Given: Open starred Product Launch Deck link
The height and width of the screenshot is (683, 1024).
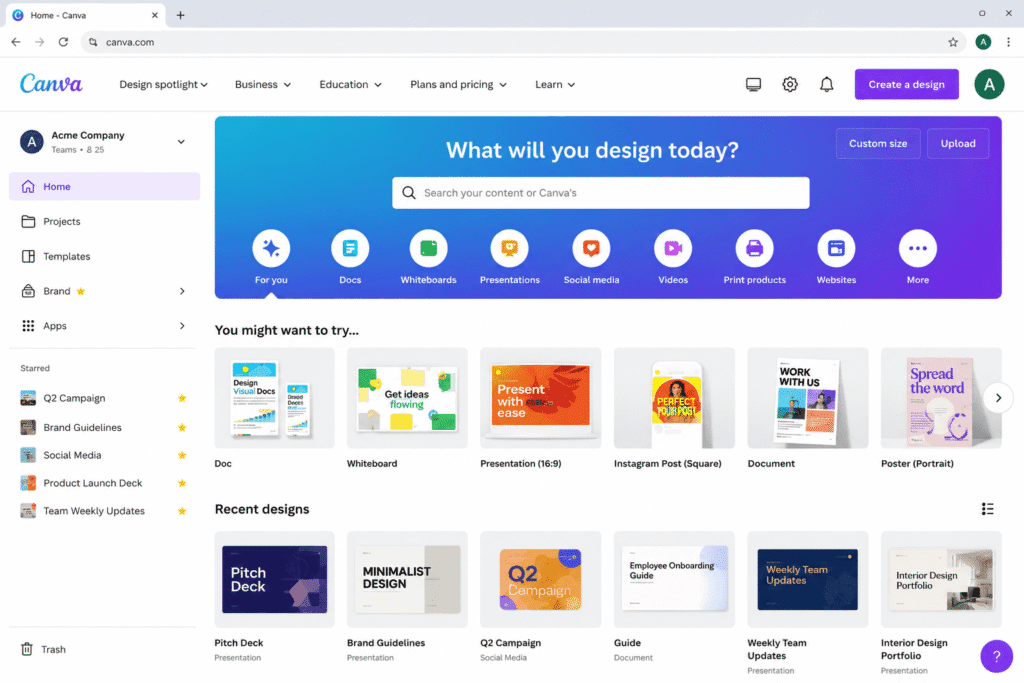Looking at the screenshot, I should pos(93,483).
